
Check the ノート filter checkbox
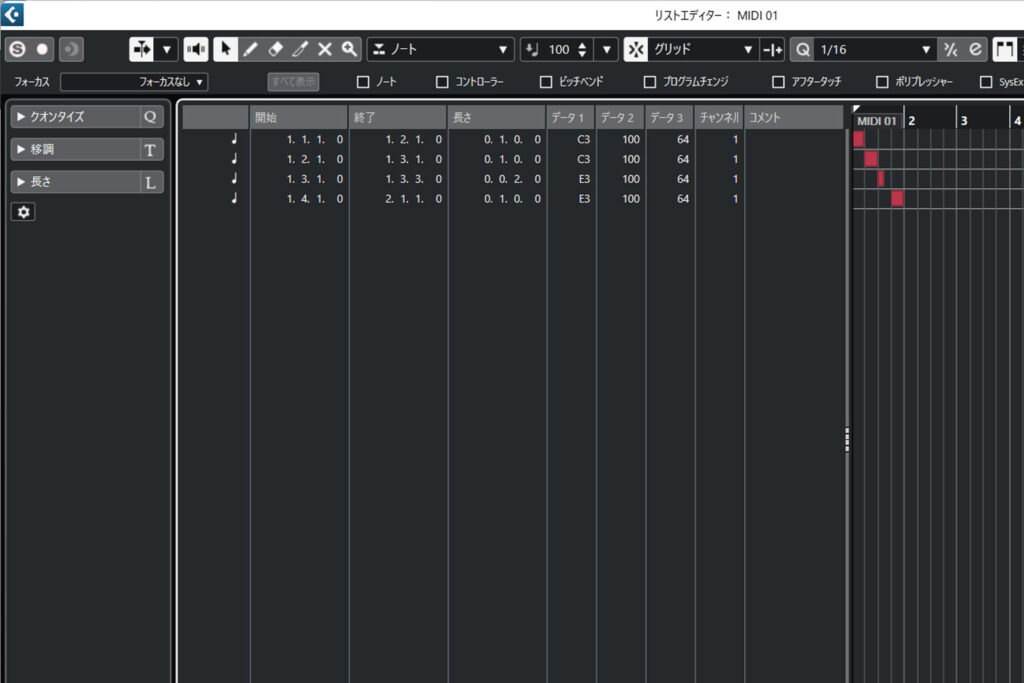tap(363, 82)
